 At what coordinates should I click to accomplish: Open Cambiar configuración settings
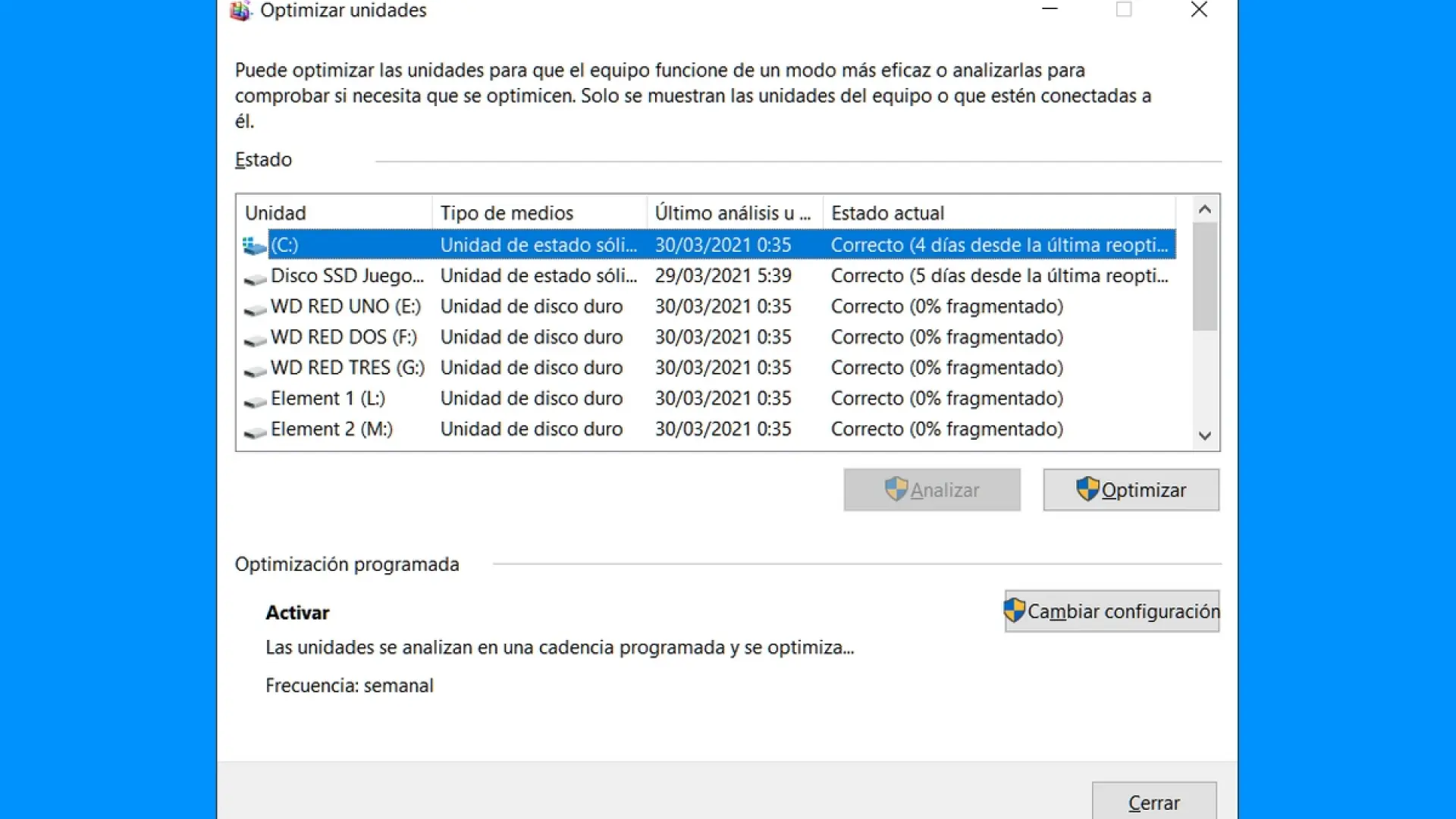click(1112, 611)
